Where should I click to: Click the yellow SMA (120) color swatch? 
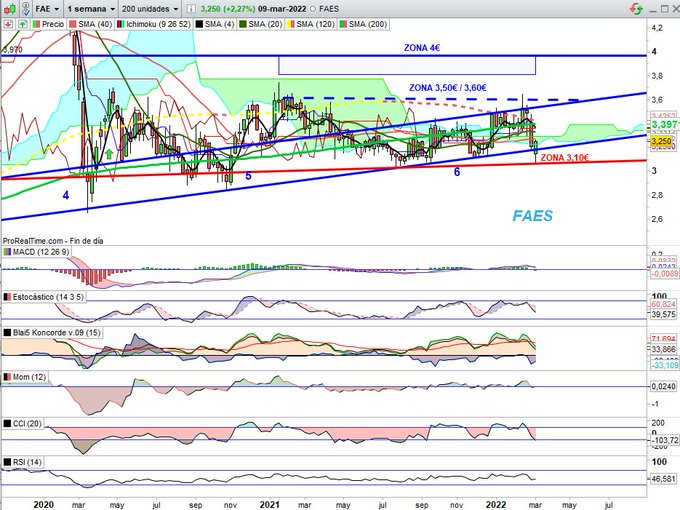tap(291, 24)
